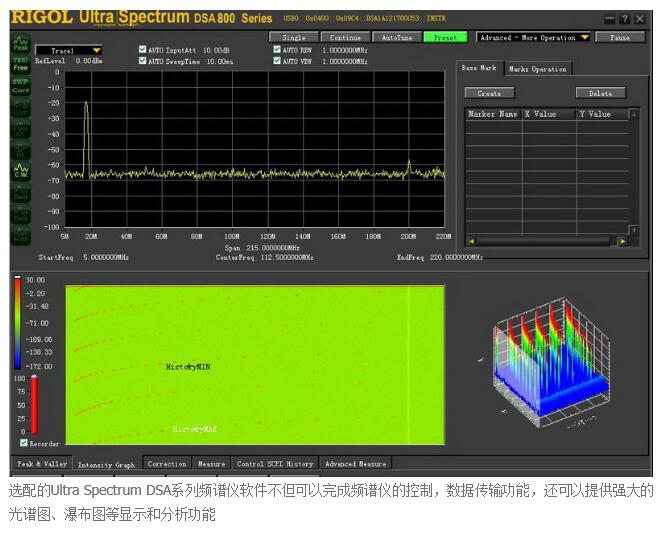Toggle the Recorder checkbox
Image resolution: width=659 pixels, height=533 pixels.
[x=24, y=443]
